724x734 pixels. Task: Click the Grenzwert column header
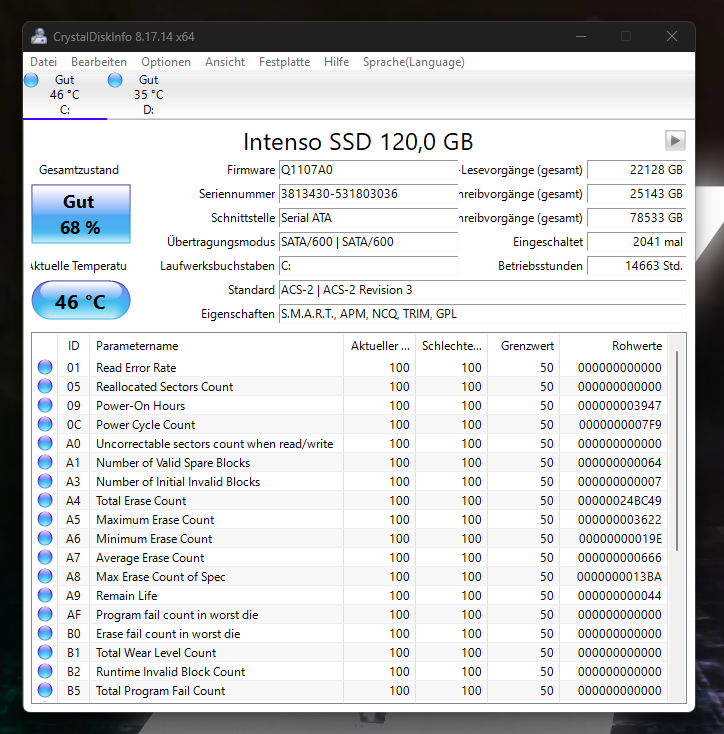(524, 346)
